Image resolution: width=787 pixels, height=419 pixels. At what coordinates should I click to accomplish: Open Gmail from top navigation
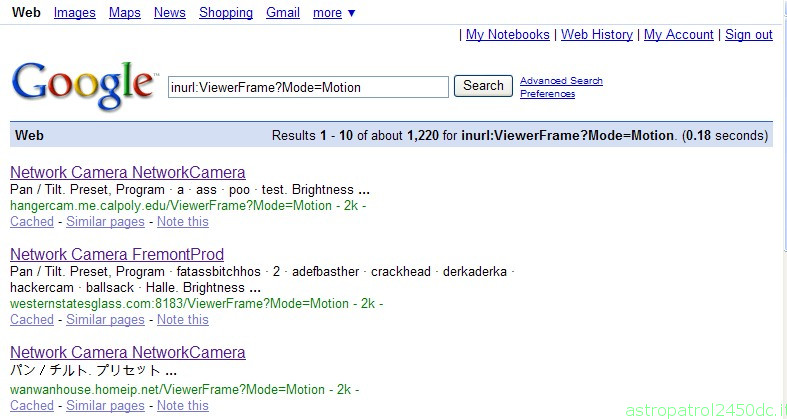tap(283, 13)
